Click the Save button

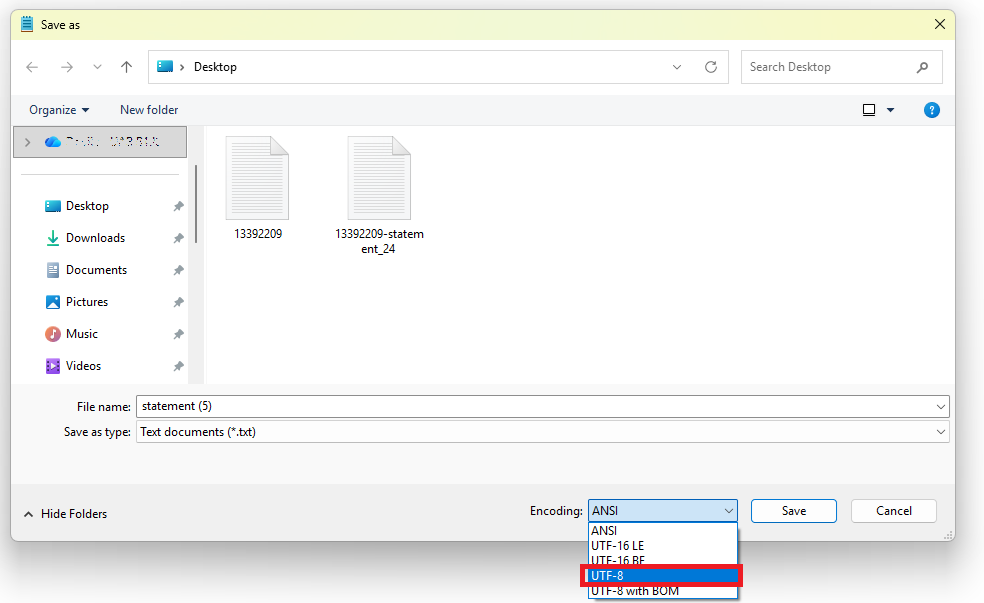coord(793,510)
